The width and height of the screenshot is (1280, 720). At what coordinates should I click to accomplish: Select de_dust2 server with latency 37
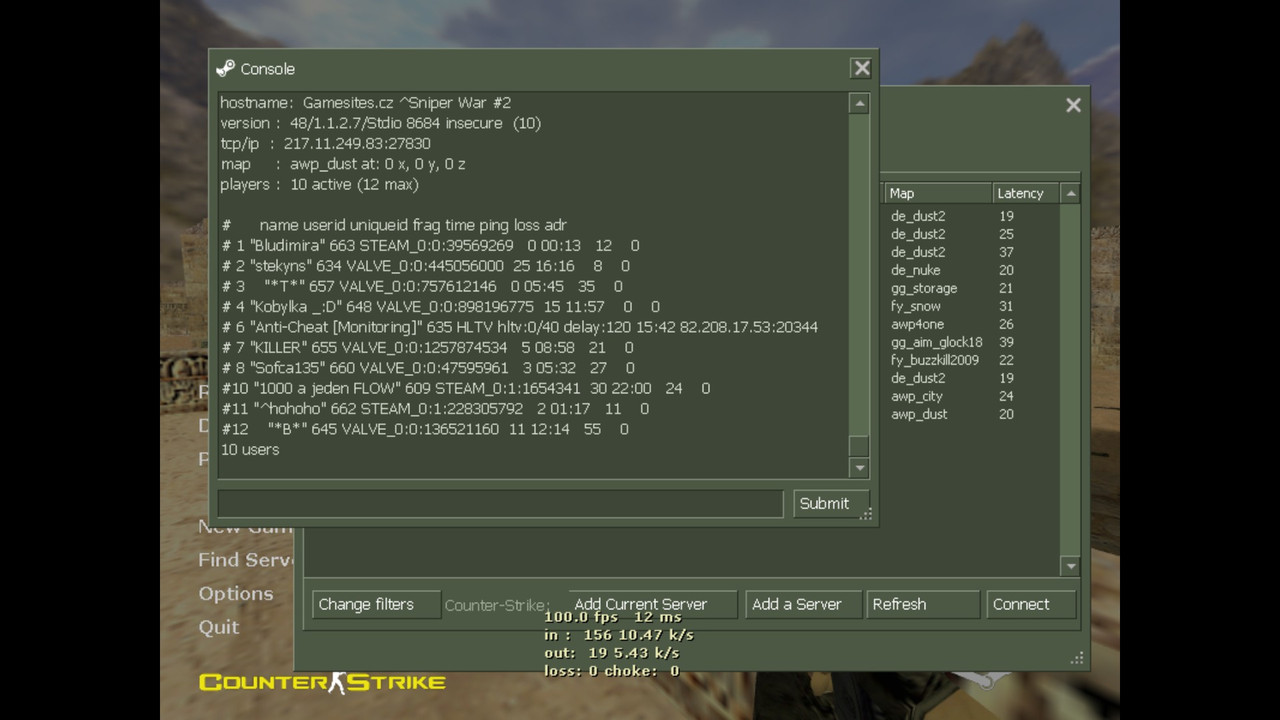(x=970, y=252)
